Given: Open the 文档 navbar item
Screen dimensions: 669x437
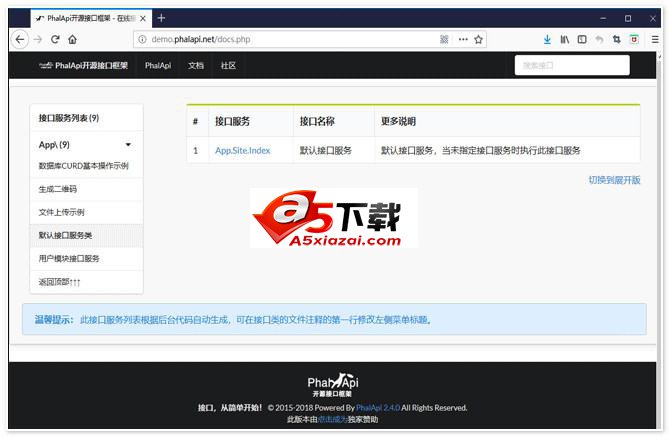Looking at the screenshot, I should point(196,65).
